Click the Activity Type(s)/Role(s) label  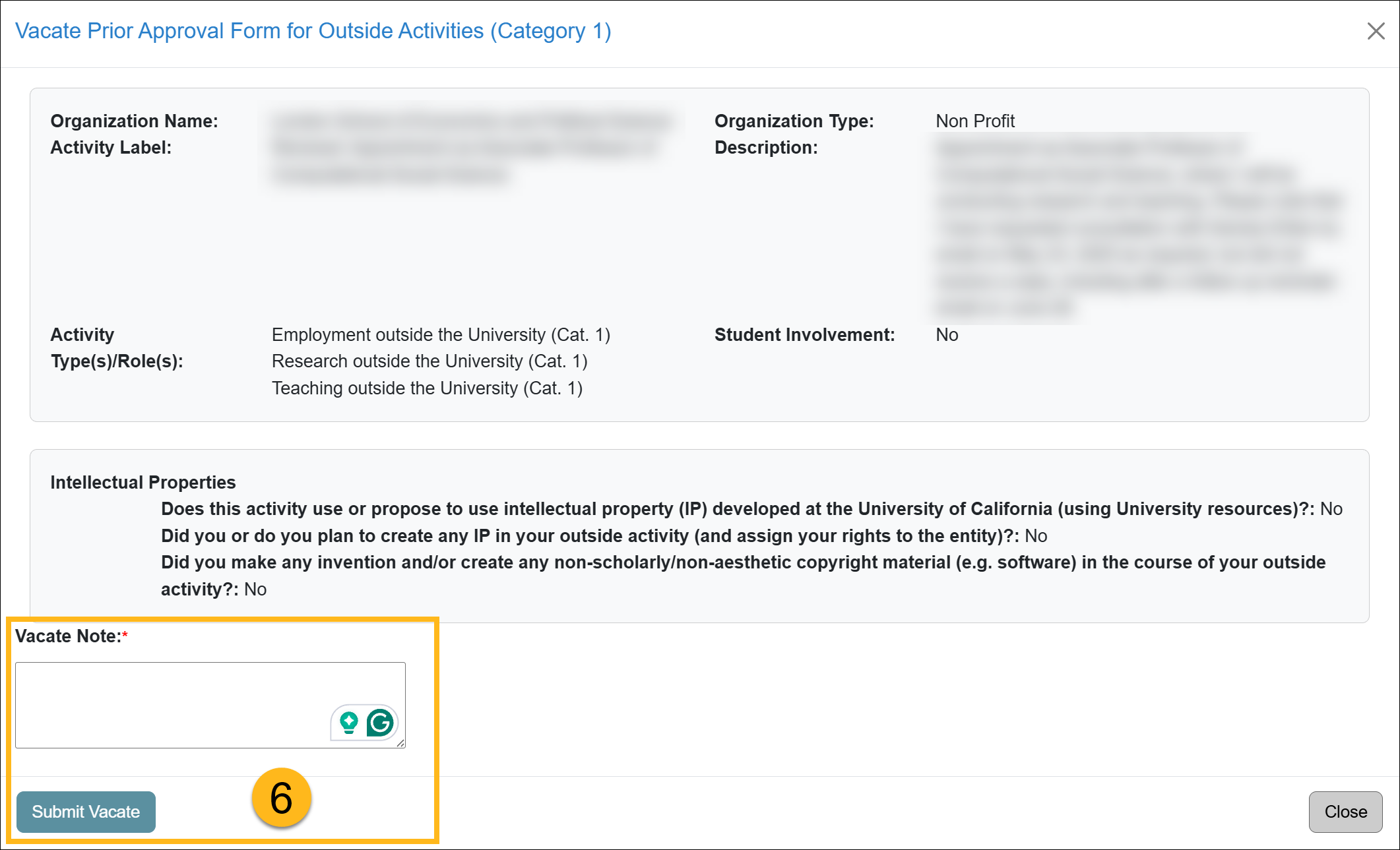point(116,348)
